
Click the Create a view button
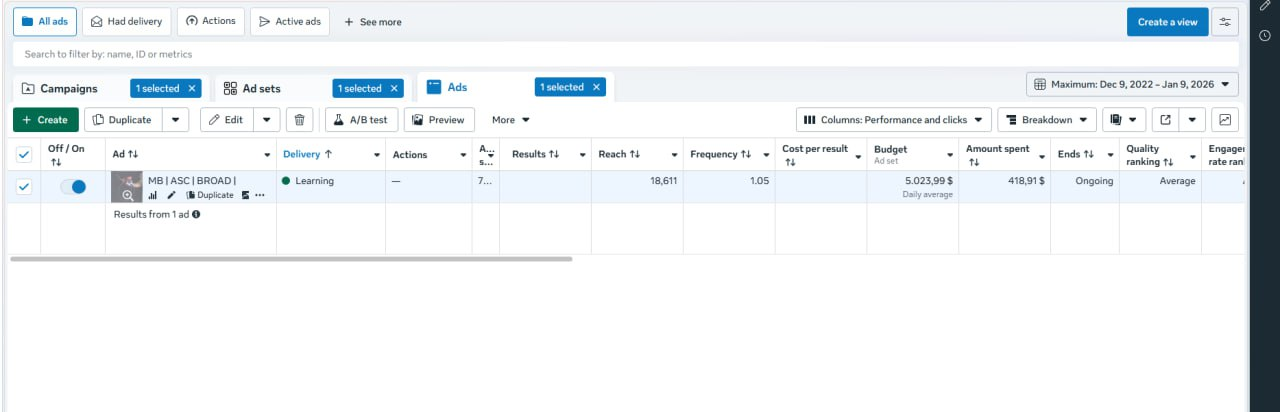tap(1167, 22)
